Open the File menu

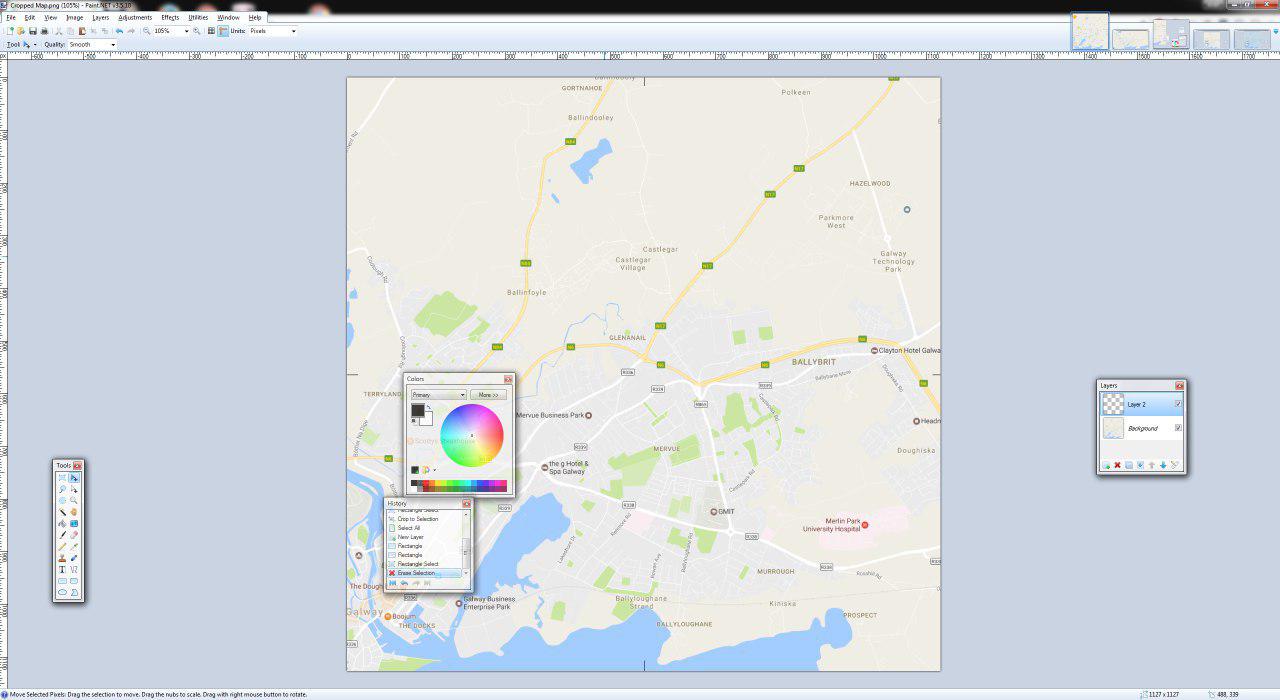click(x=11, y=17)
